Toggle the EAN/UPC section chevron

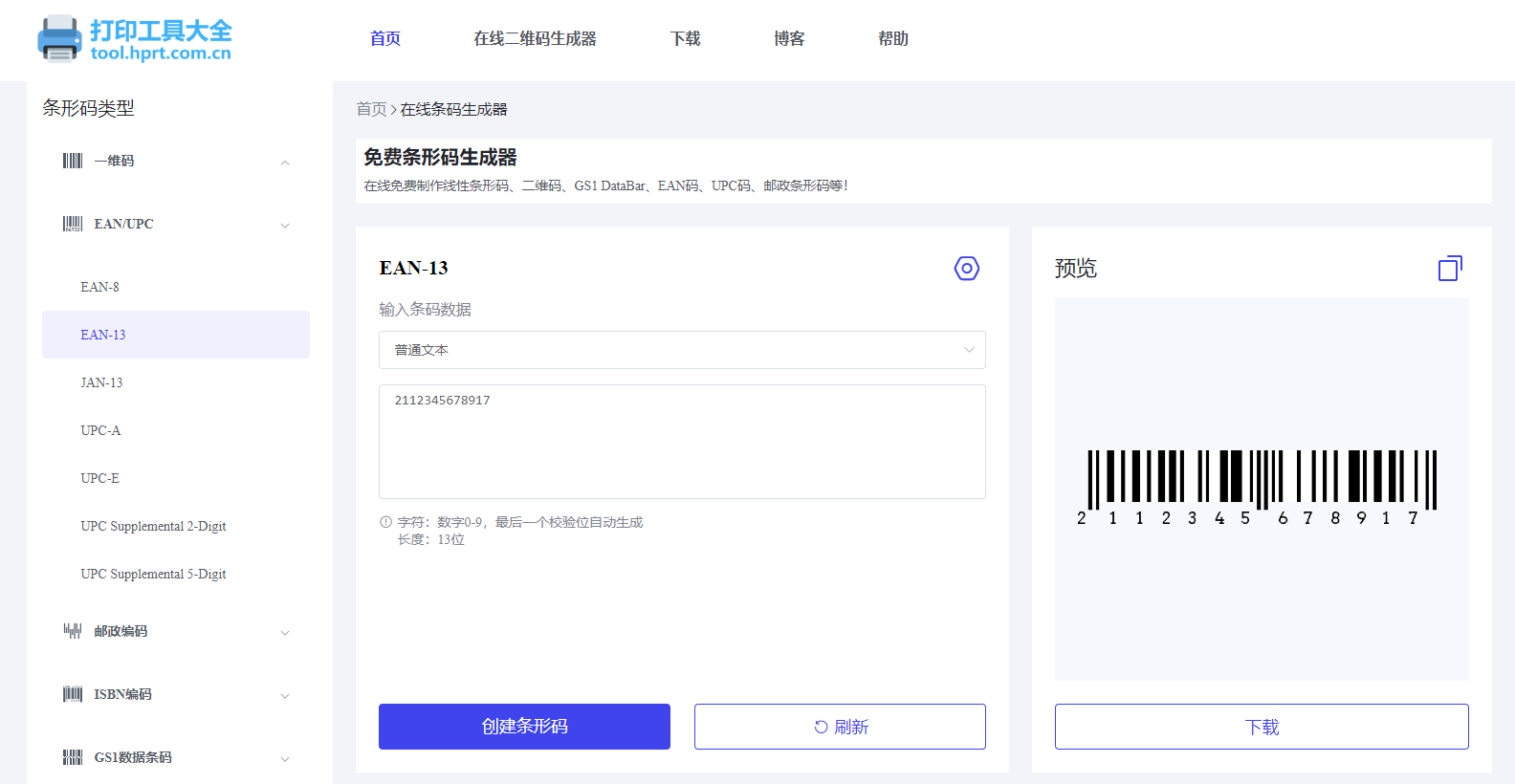point(285,226)
